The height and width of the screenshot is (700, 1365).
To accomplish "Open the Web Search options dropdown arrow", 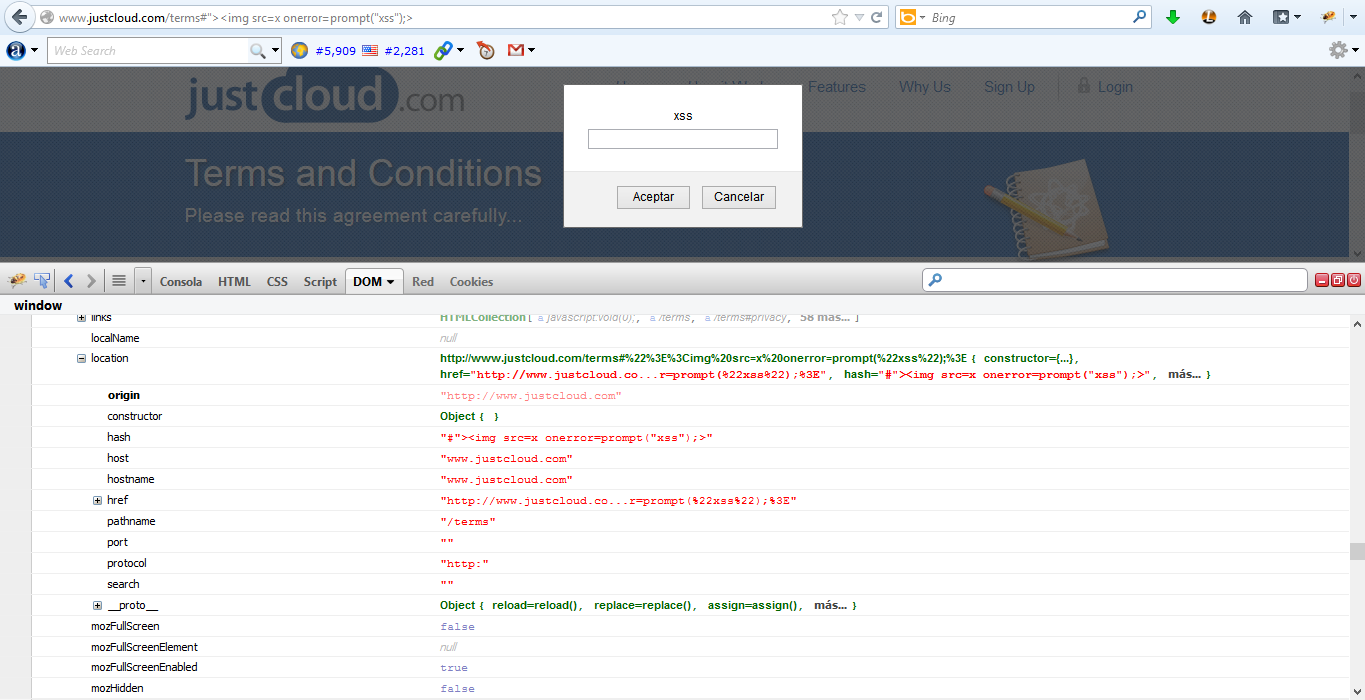I will click(x=275, y=50).
